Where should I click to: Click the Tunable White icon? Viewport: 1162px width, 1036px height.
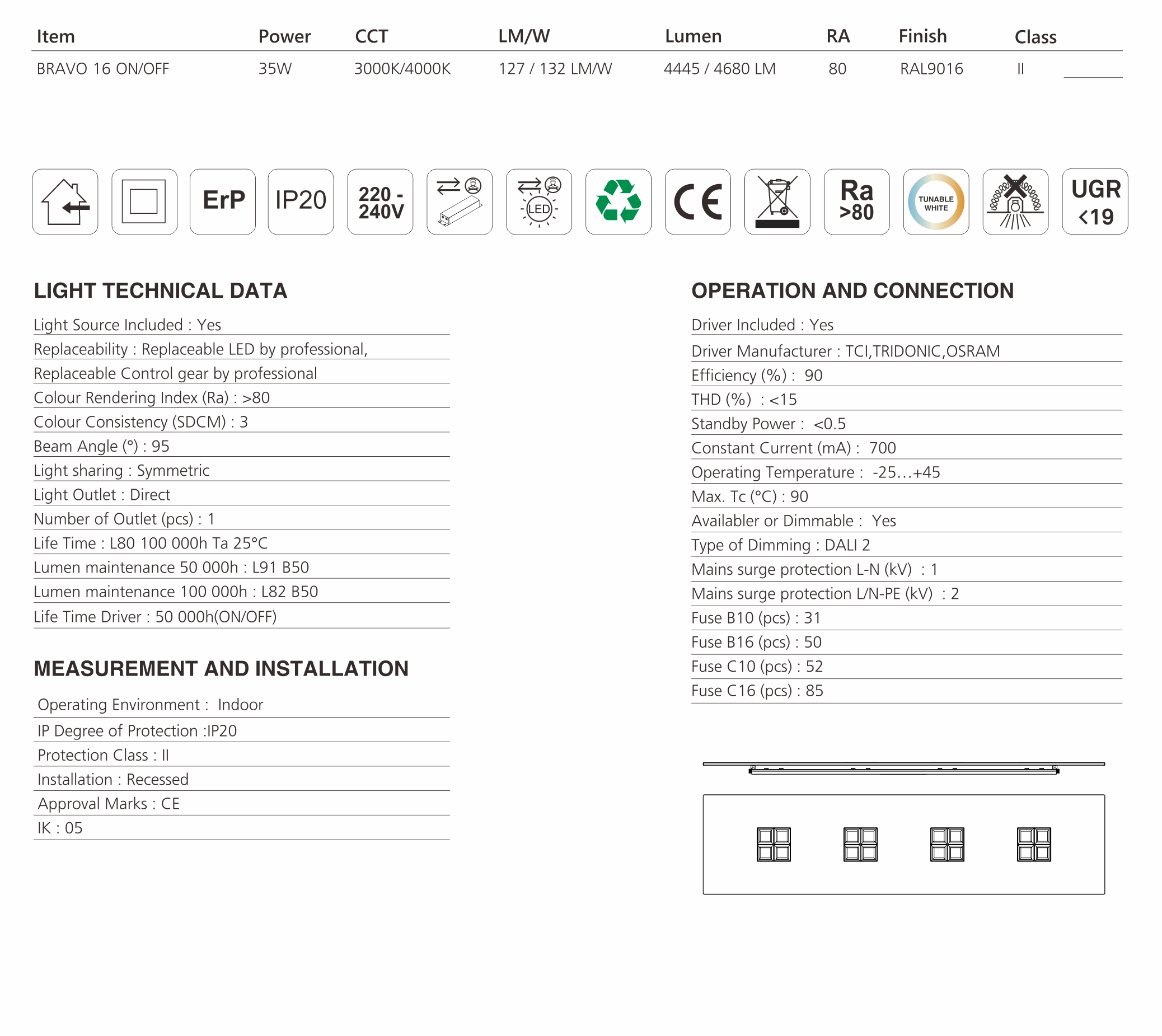(936, 201)
